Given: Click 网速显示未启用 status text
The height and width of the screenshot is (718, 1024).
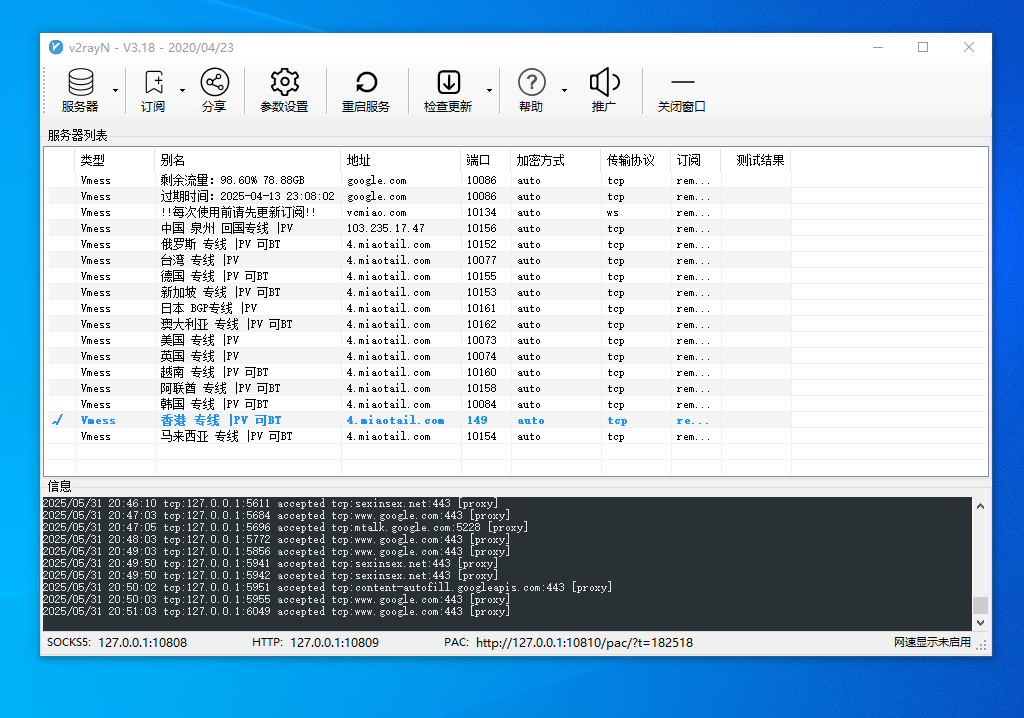Looking at the screenshot, I should point(932,642).
